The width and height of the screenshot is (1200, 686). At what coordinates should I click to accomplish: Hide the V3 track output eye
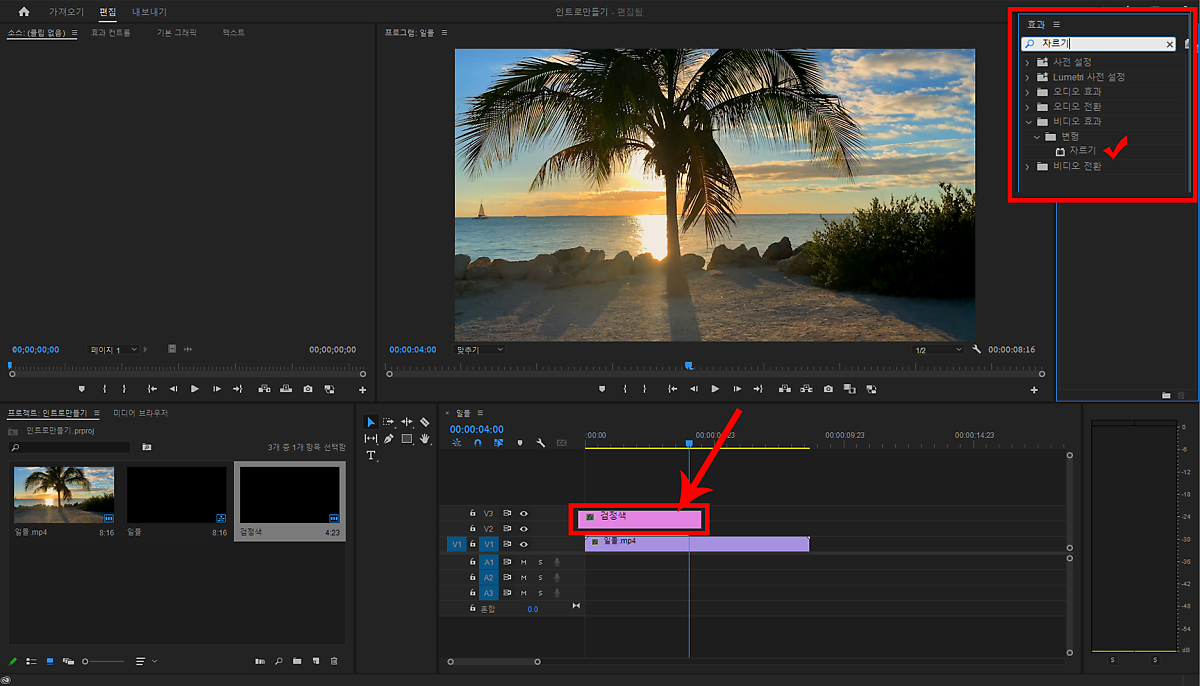(523, 513)
